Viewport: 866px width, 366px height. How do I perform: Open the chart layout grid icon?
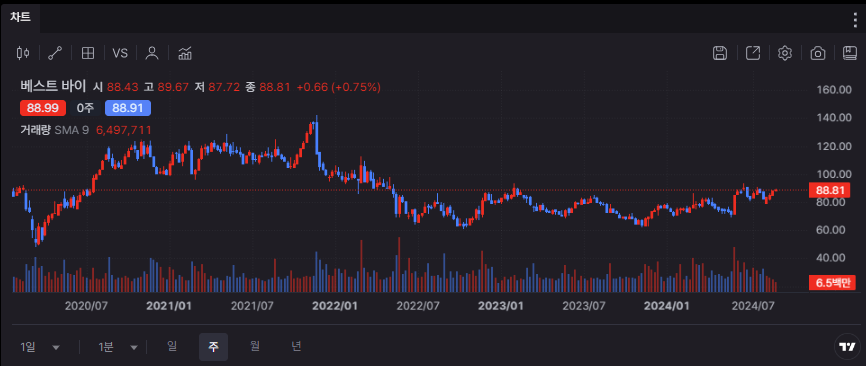pos(88,53)
